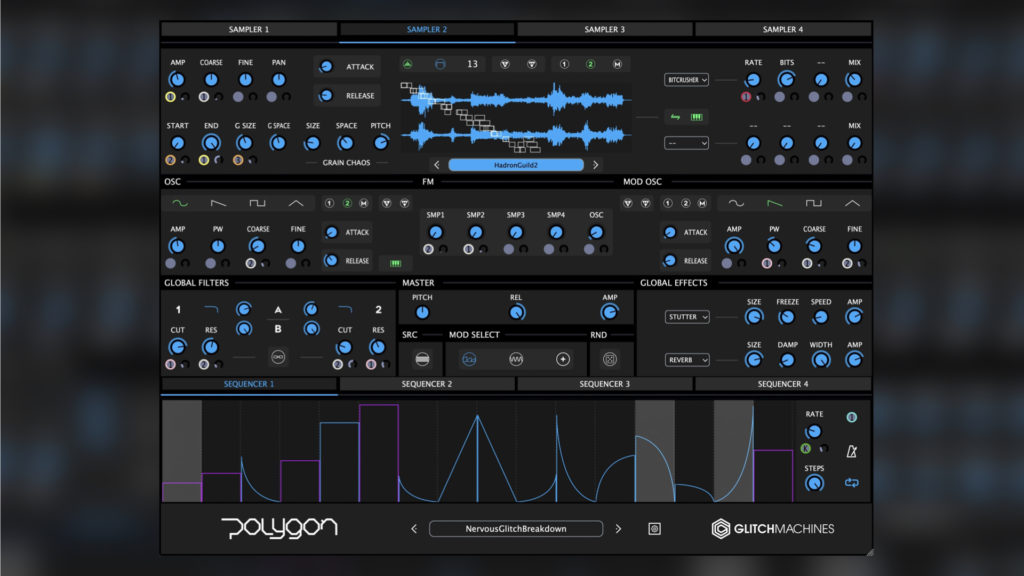The height and width of the screenshot is (576, 1024).
Task: Click the blue loop mode icon above waveform
Action: [x=440, y=64]
